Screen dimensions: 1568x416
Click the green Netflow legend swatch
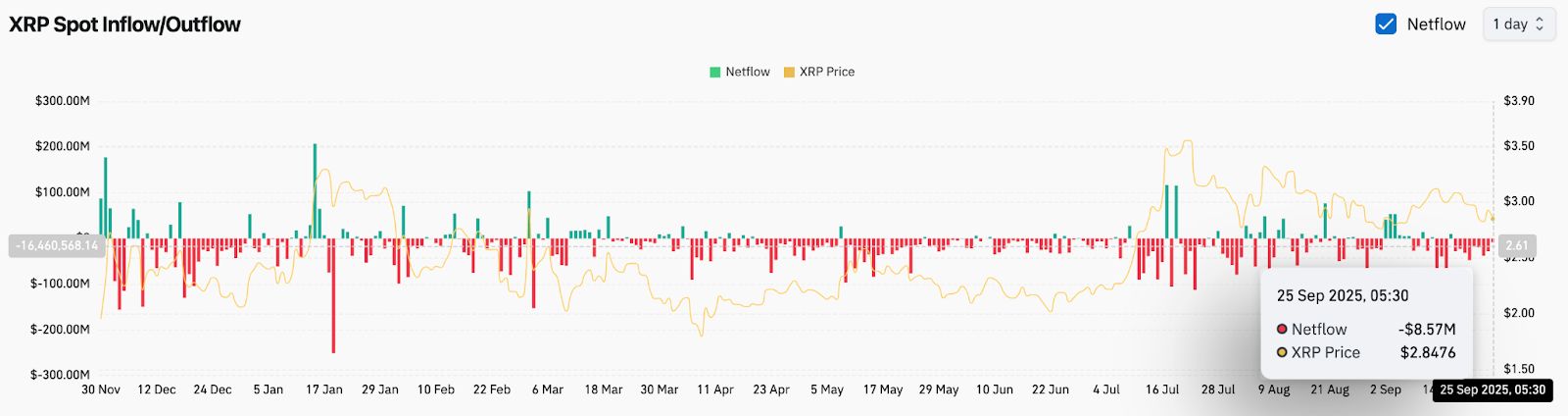pos(715,72)
